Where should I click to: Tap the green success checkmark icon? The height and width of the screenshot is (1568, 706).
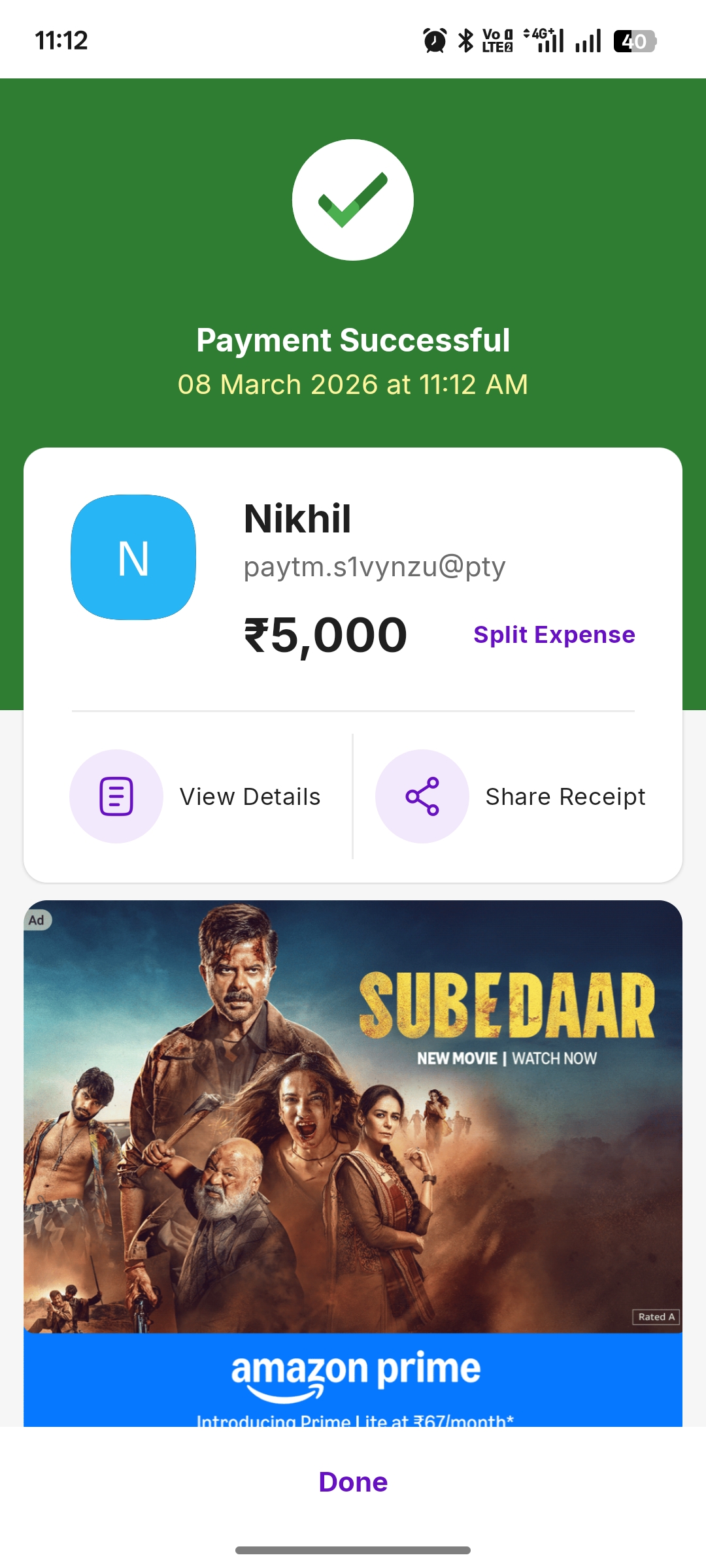tap(353, 200)
